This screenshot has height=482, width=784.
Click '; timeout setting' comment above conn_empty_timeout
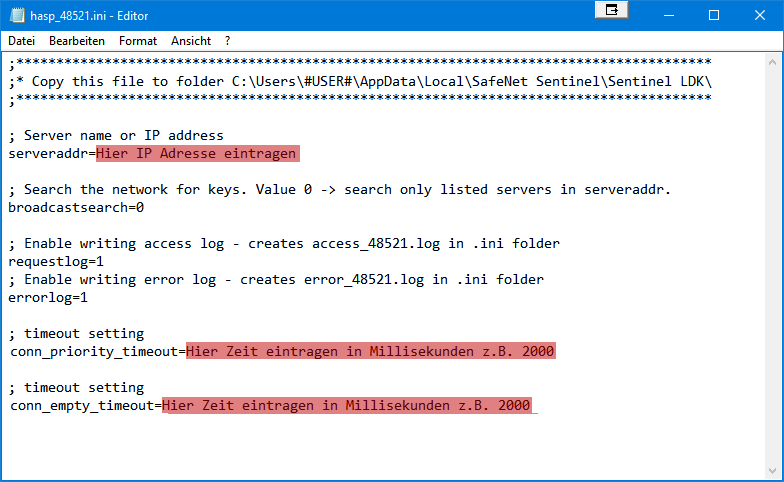click(x=76, y=388)
